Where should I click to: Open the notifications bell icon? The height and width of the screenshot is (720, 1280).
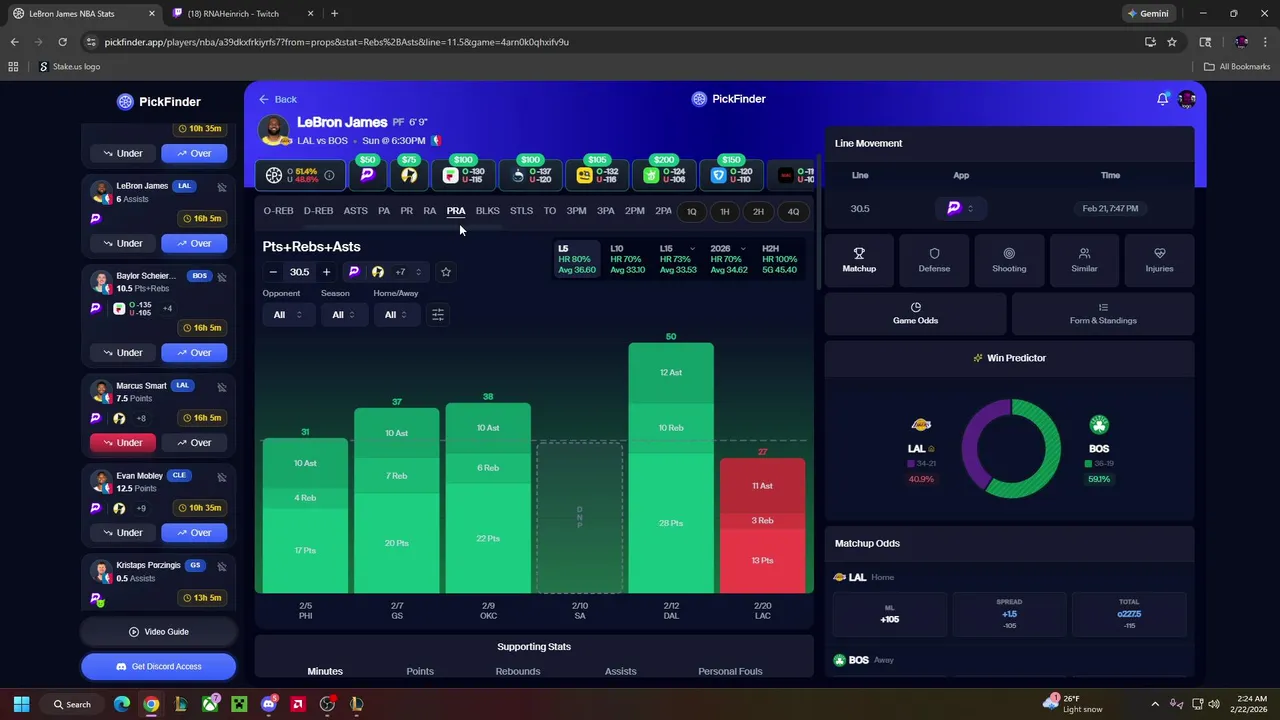[x=1162, y=99]
